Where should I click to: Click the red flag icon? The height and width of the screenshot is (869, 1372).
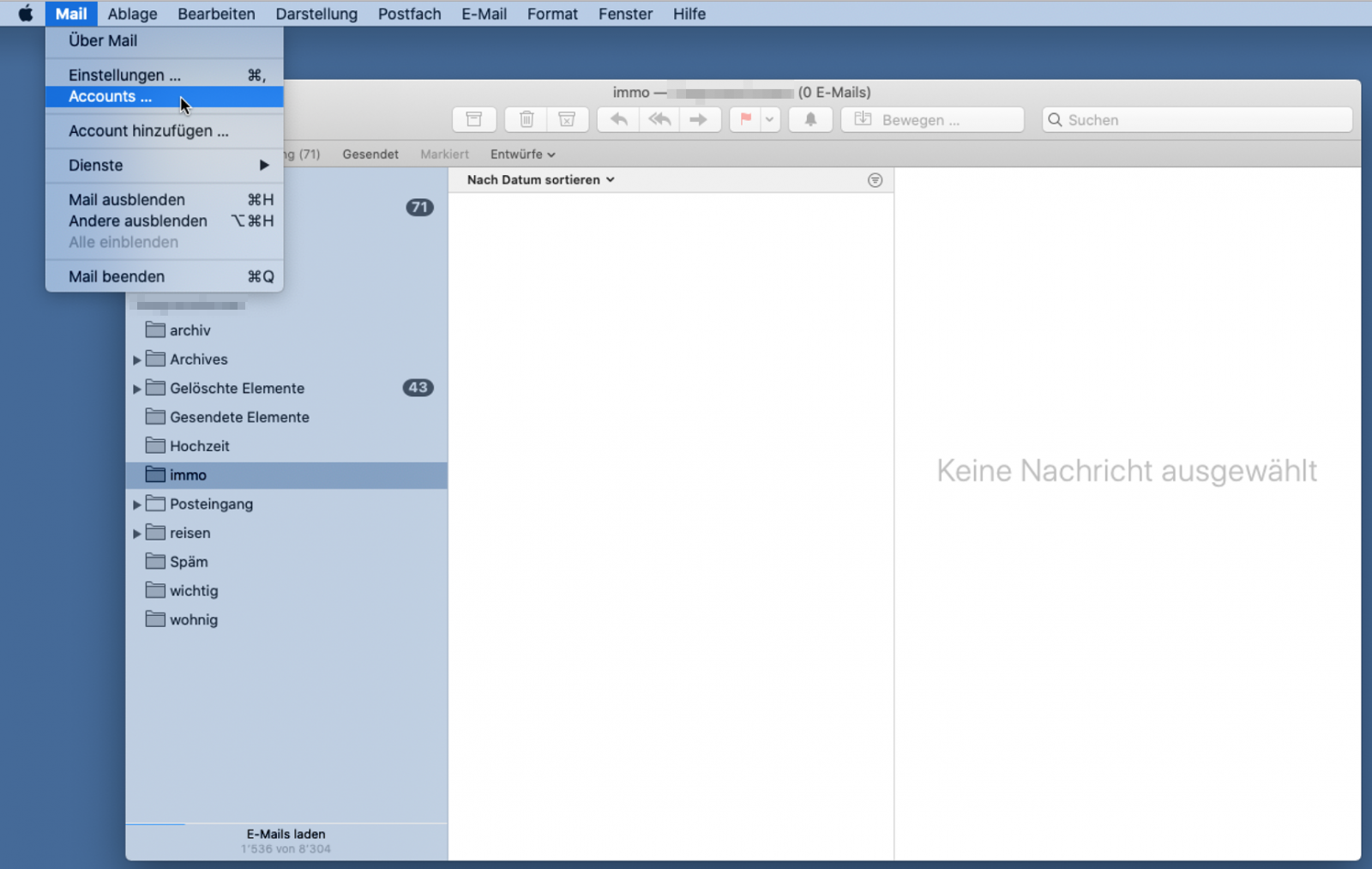pyautogui.click(x=745, y=119)
